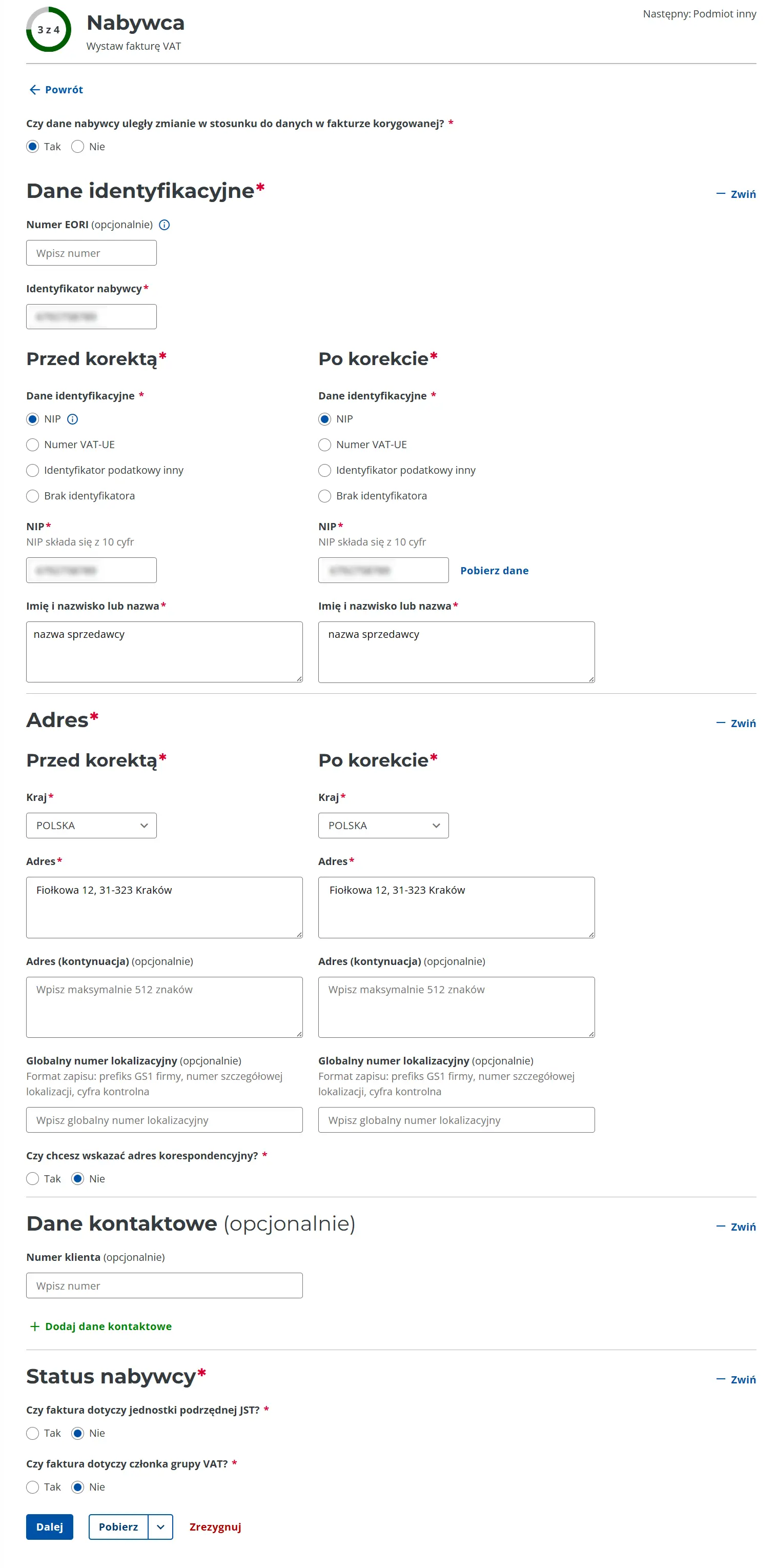Select Nie for changed buyer data
Image resolution: width=778 pixels, height=1568 pixels.
point(77,147)
